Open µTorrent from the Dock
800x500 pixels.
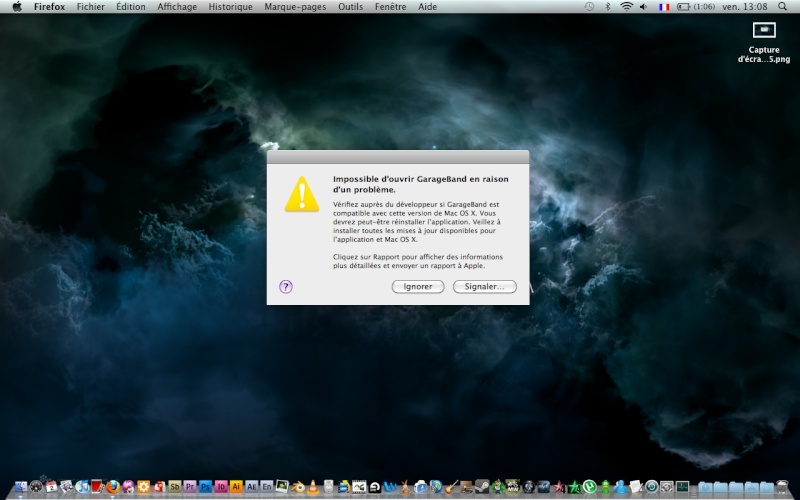(589, 487)
